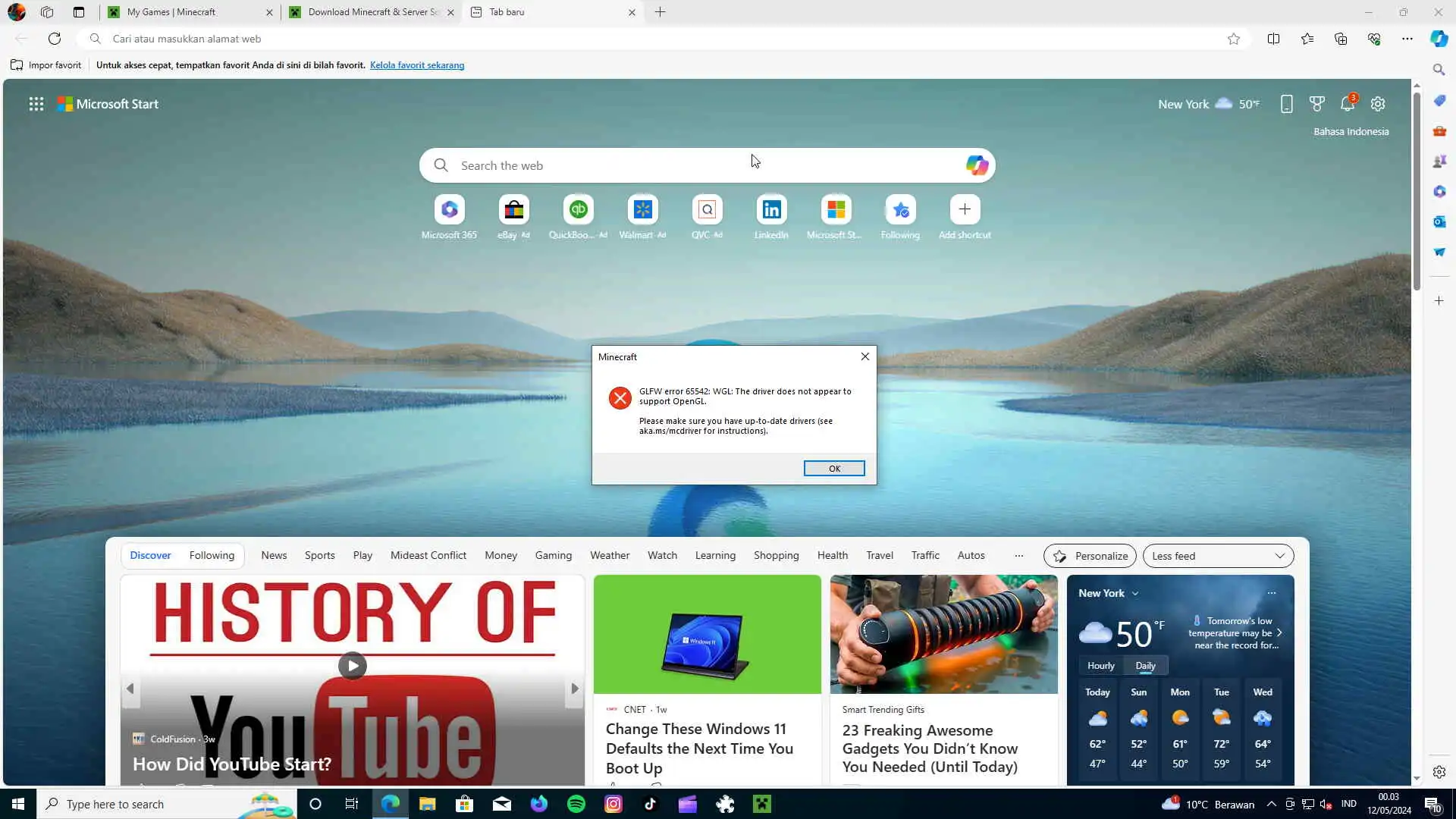Screen dimensions: 1456x819
Task: Switch weather card to Daily view
Action: coord(1145,666)
